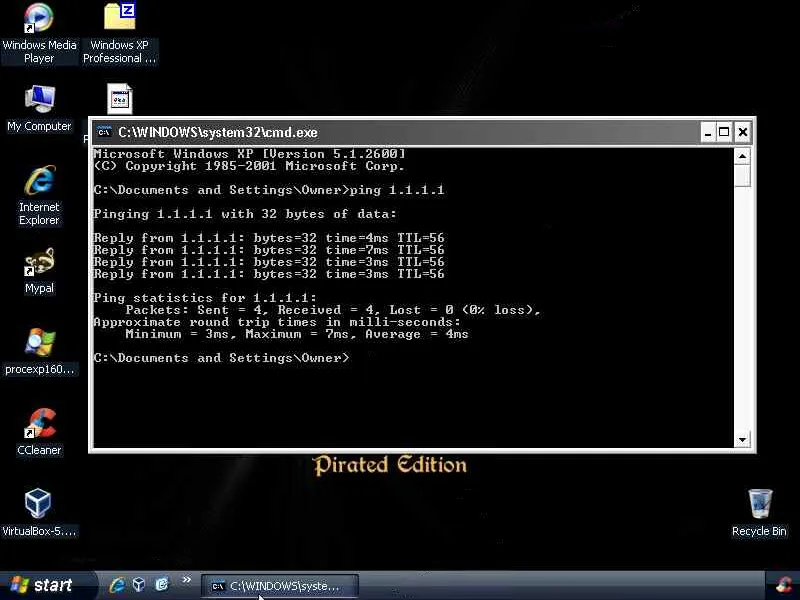
Task: Click the cmd window scrollbar thumb
Action: click(742, 176)
